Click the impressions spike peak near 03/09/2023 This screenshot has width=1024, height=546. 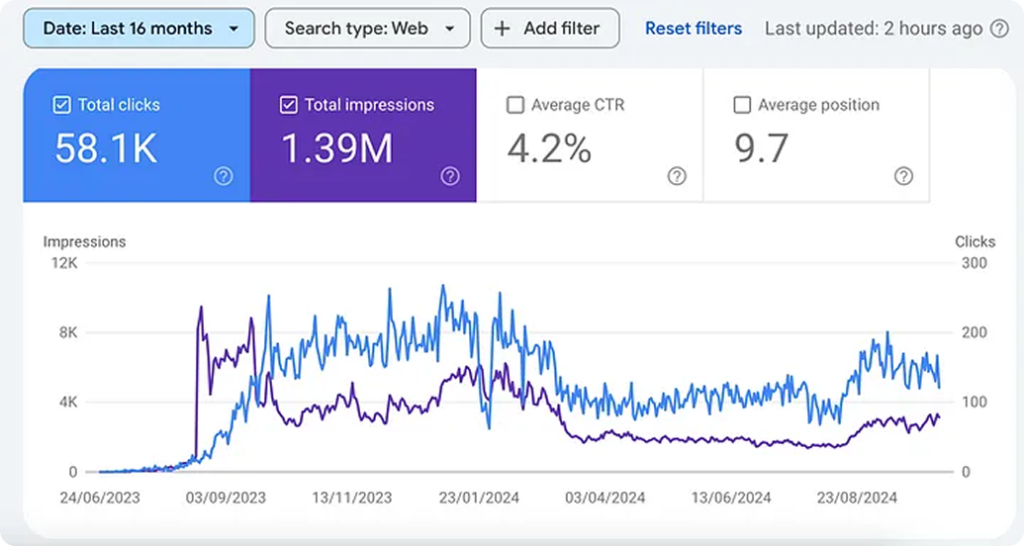pyautogui.click(x=200, y=307)
